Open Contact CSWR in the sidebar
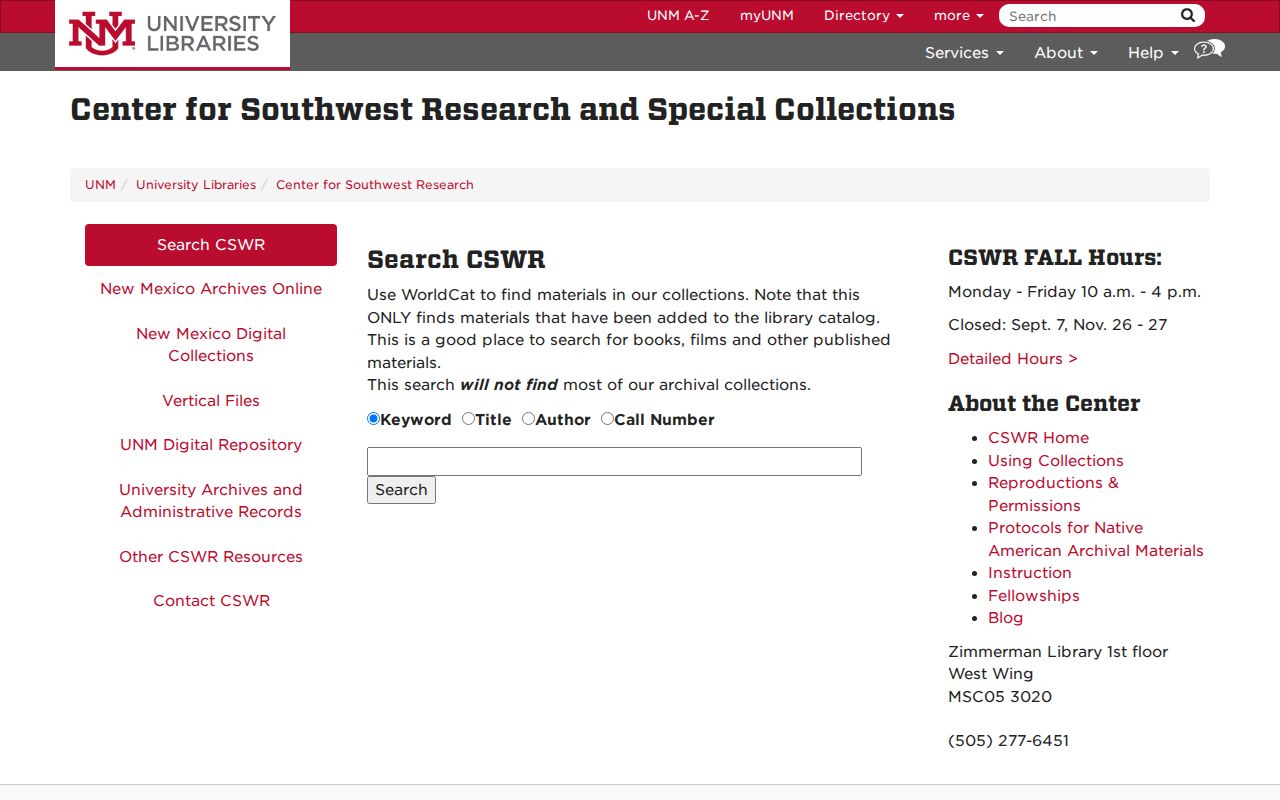Screen dimensions: 1280x800 point(211,601)
